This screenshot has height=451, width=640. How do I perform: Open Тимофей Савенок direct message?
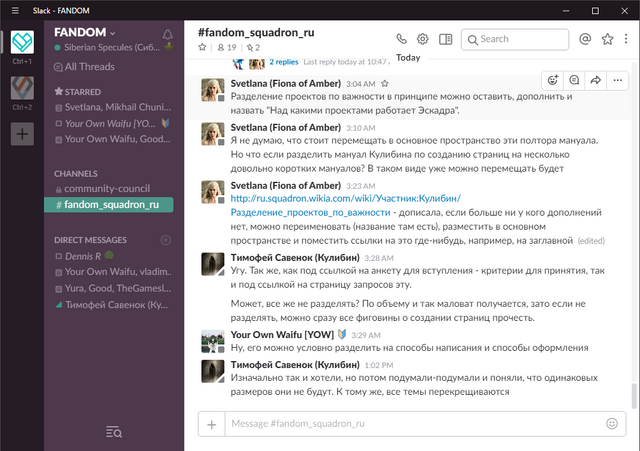click(x=112, y=305)
